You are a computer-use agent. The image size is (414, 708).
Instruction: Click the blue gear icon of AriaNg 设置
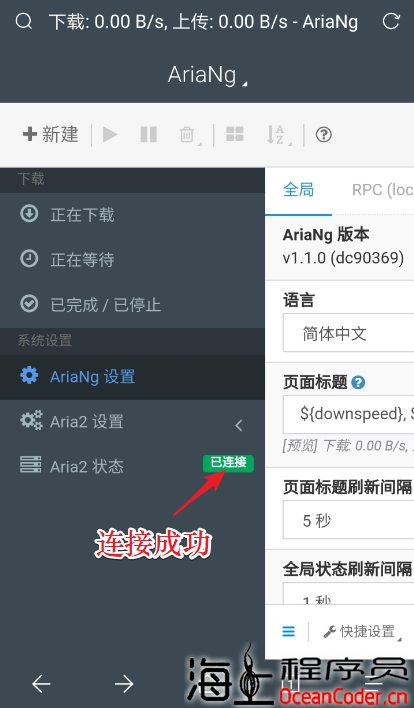29,375
